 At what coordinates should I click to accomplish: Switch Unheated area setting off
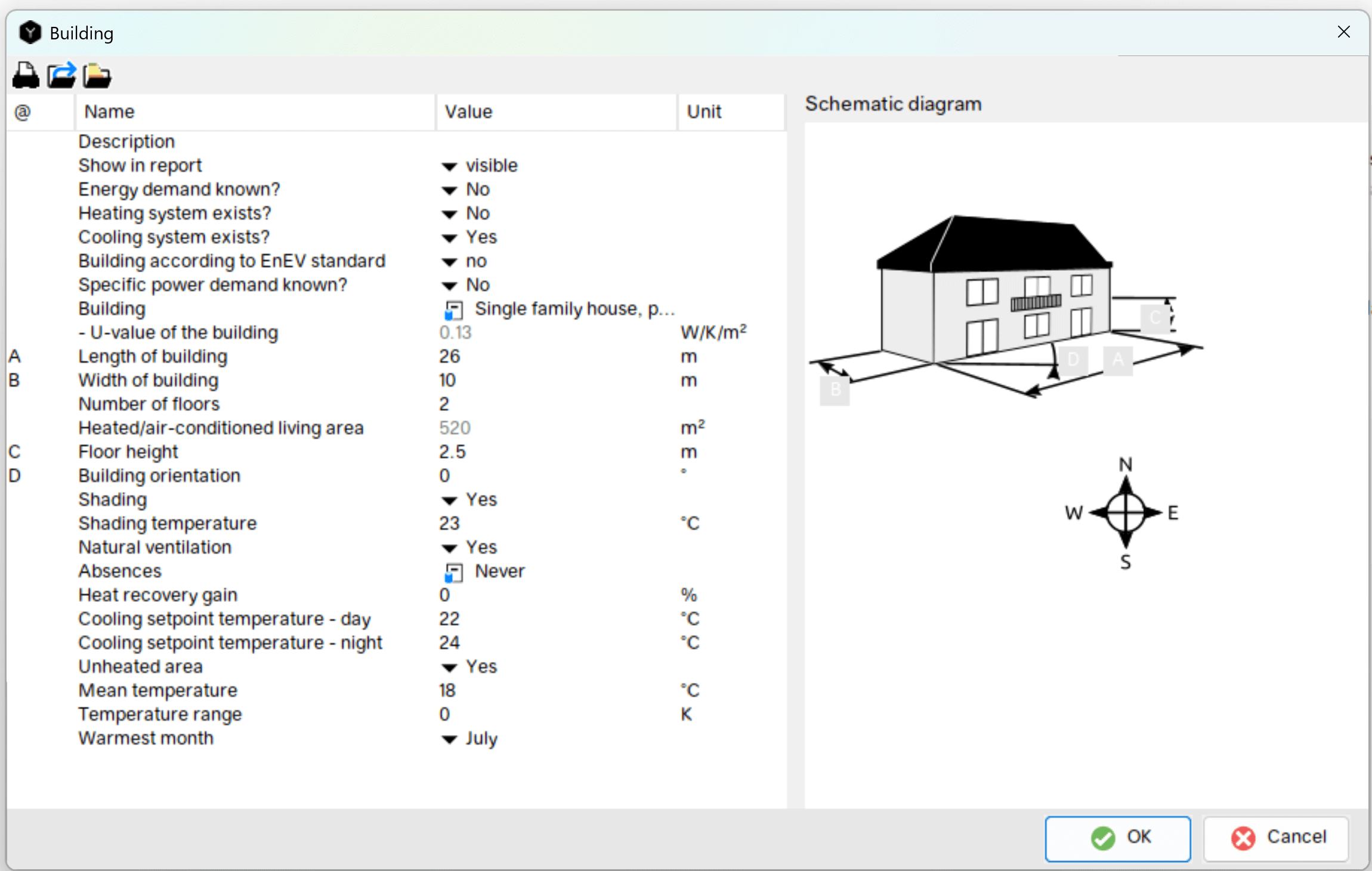[449, 667]
